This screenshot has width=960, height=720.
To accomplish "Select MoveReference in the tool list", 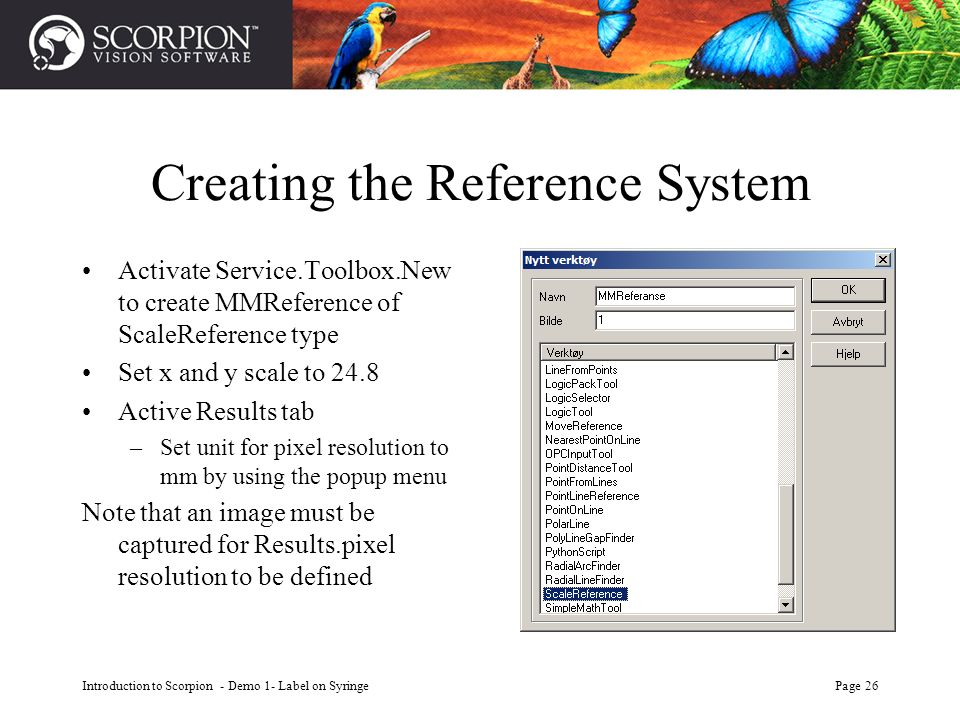I will tap(583, 426).
